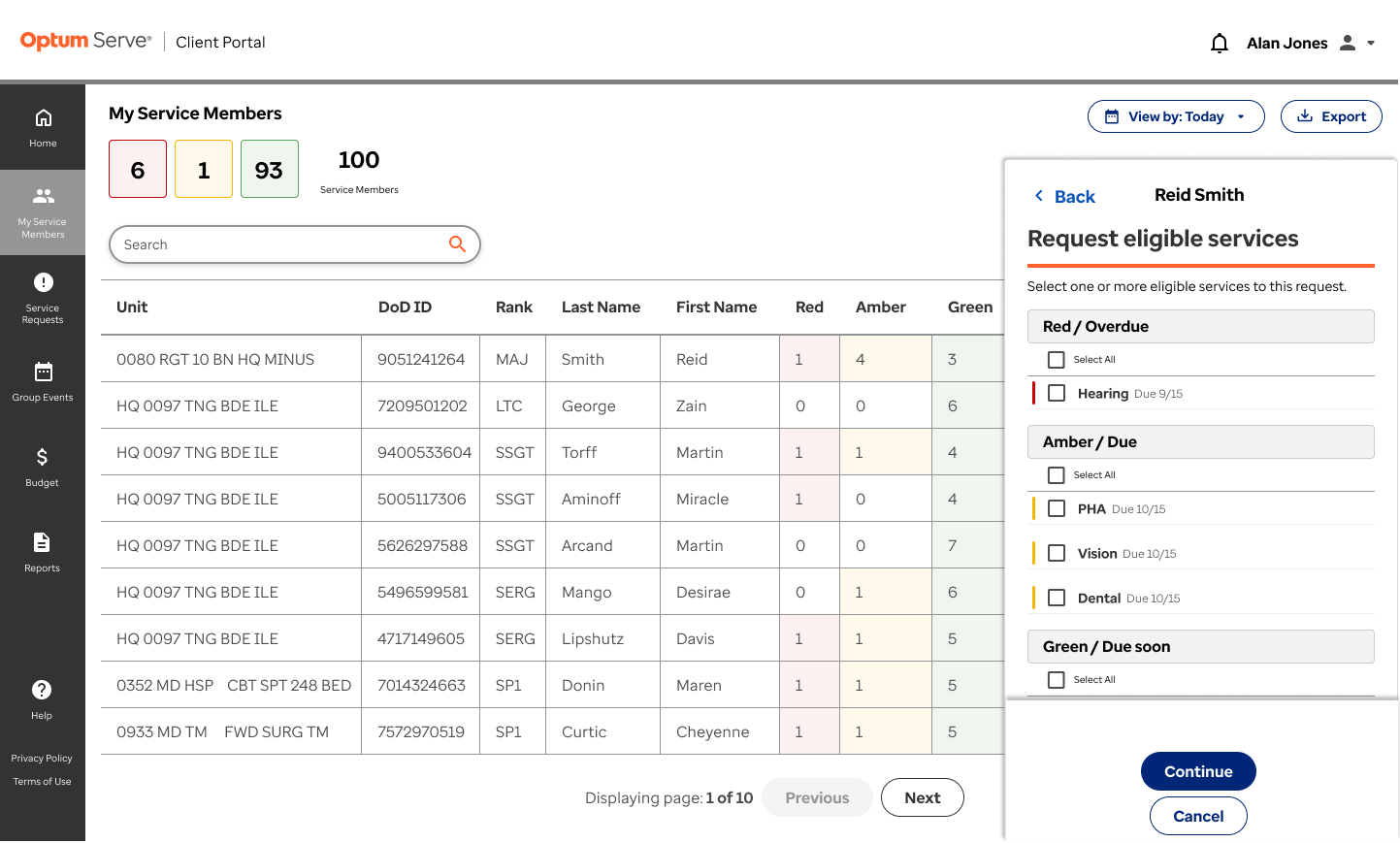This screenshot has width=1400, height=843.
Task: Open Budget dollar icon
Action: click(43, 457)
